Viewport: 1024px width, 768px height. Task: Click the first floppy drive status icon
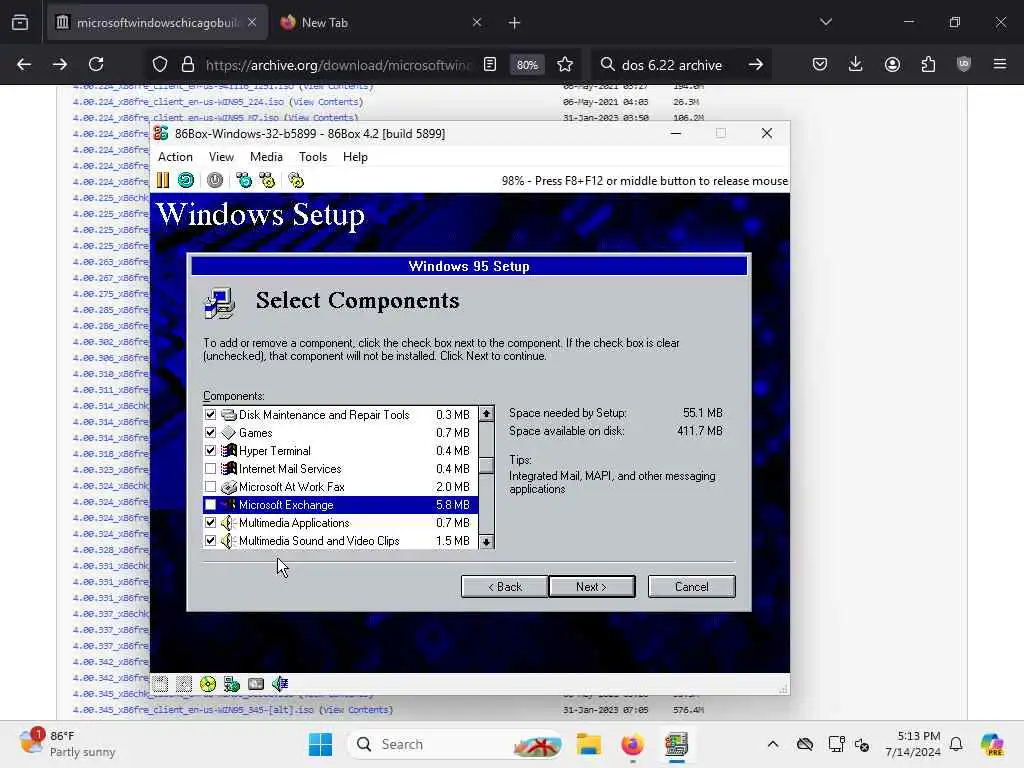point(161,684)
